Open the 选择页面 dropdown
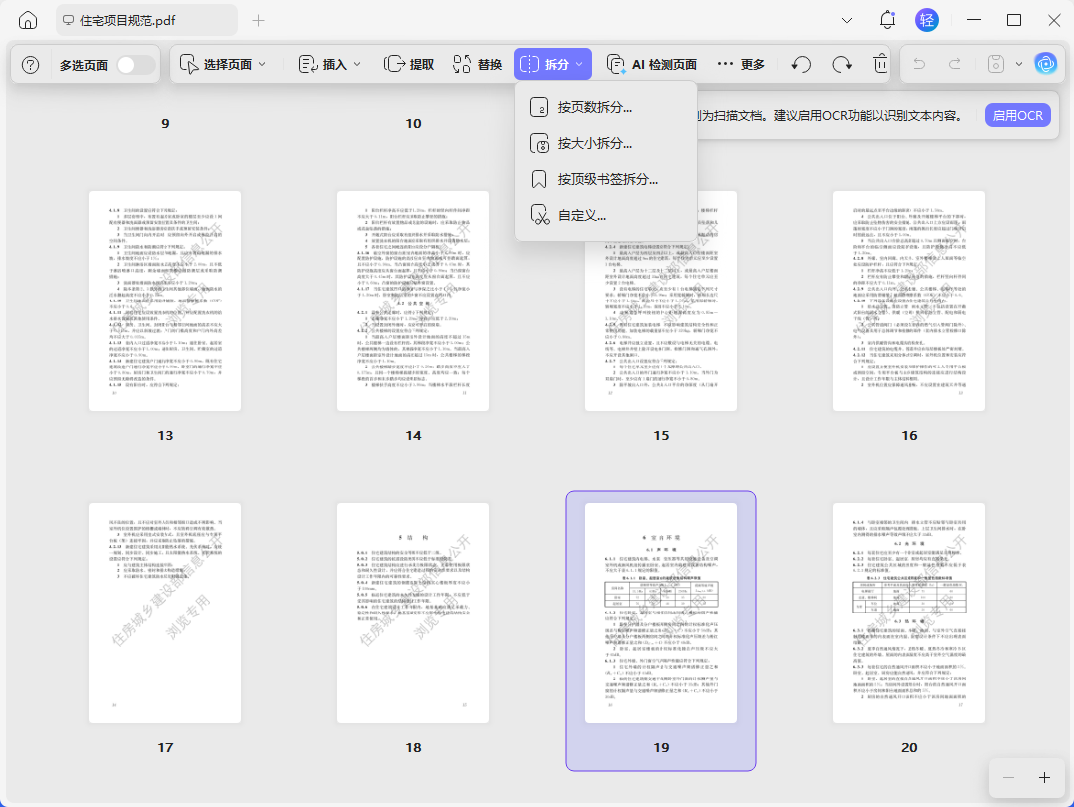 (x=223, y=64)
